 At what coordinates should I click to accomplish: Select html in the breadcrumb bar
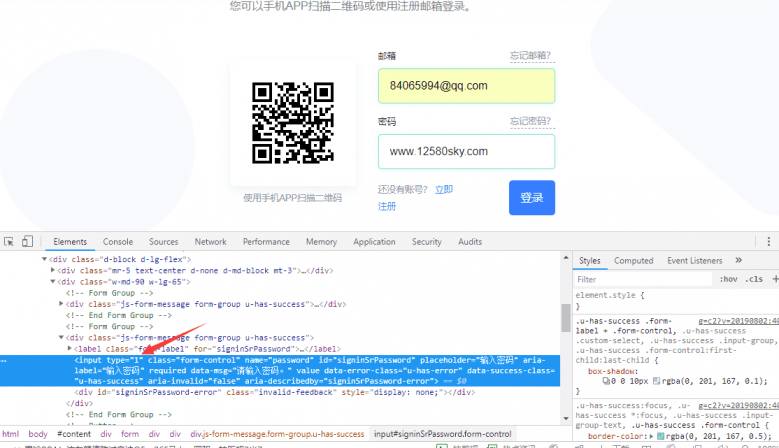tap(10, 434)
